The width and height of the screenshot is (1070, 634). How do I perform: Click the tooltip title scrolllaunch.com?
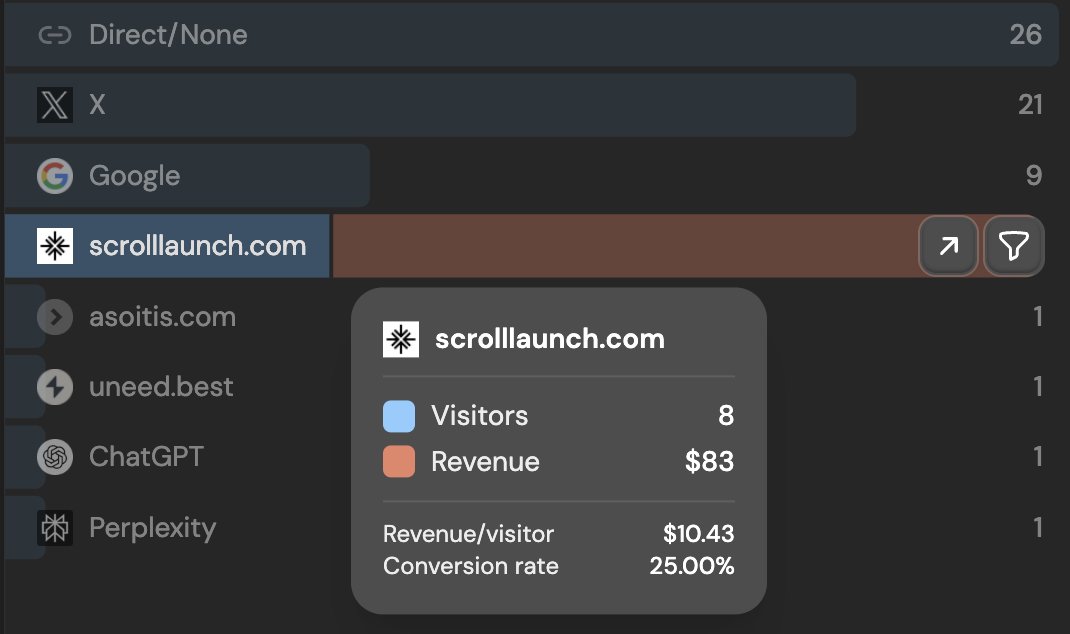click(550, 339)
